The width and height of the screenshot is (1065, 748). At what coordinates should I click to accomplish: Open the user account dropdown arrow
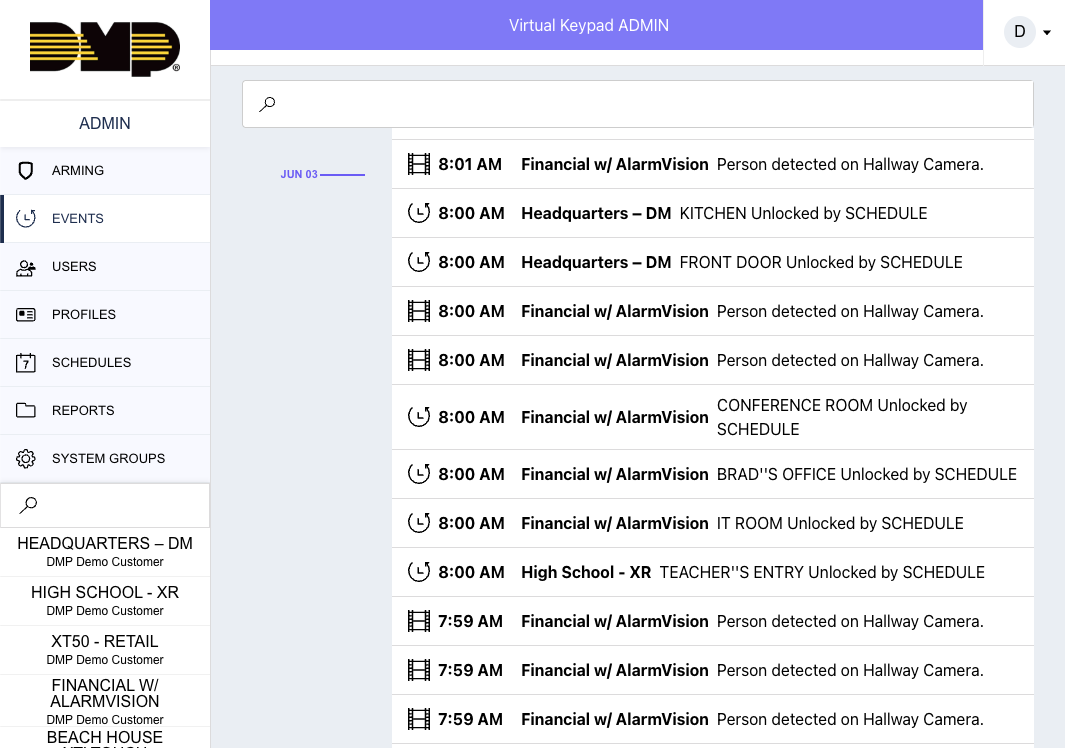click(x=1047, y=33)
